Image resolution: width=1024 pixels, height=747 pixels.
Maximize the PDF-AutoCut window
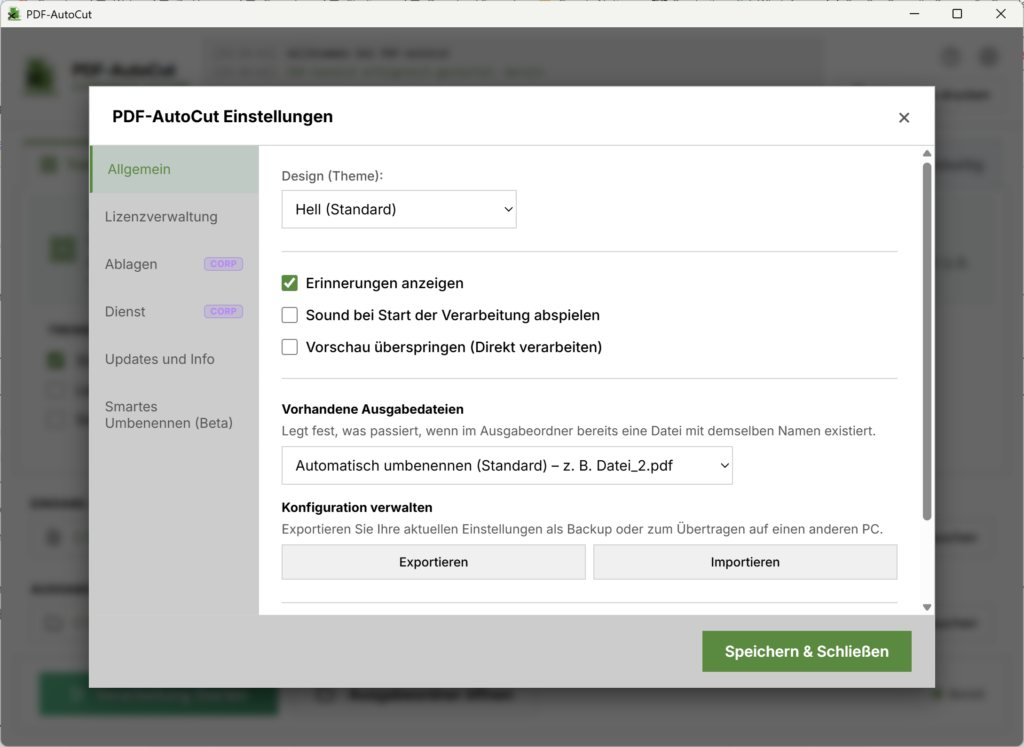click(x=957, y=14)
